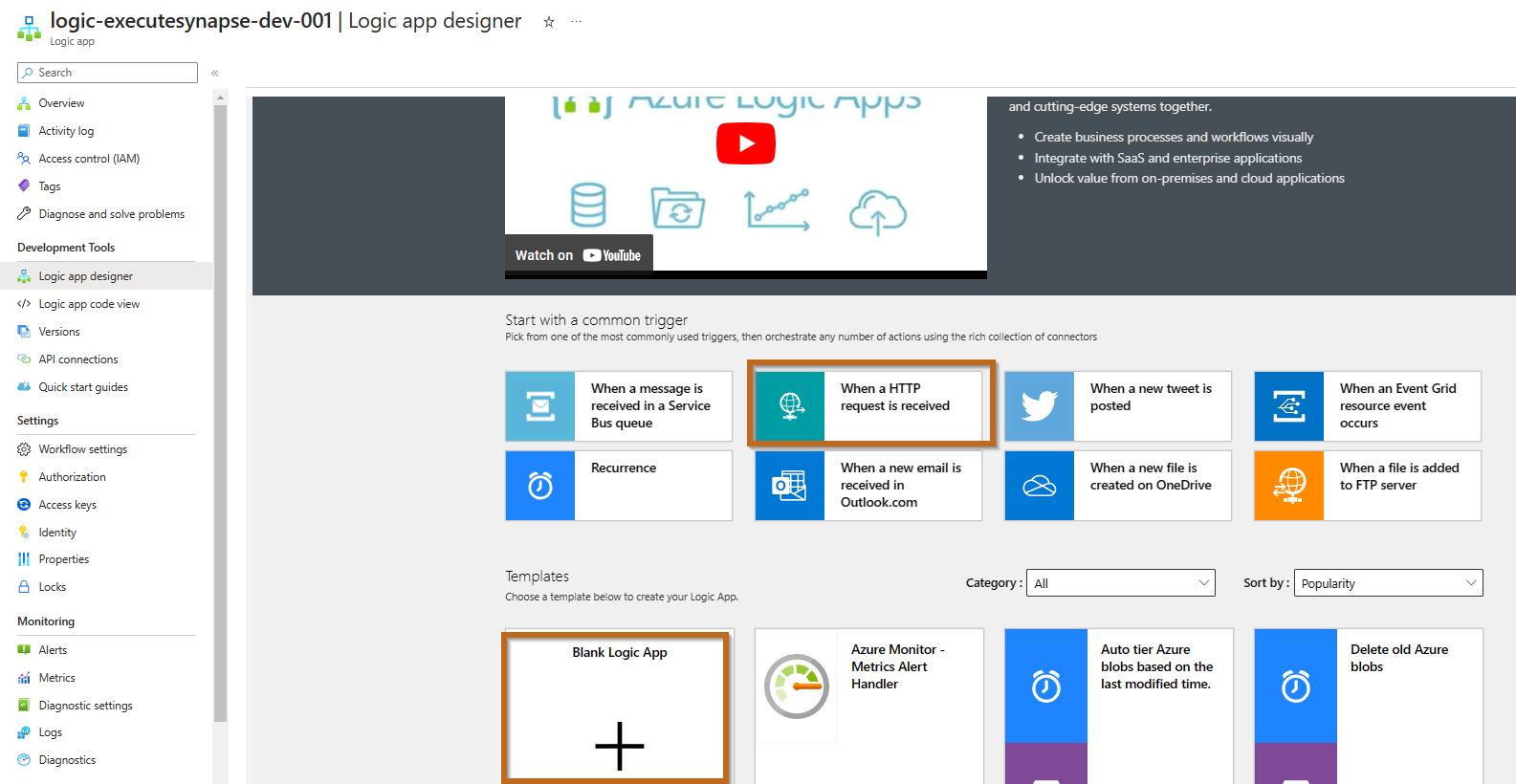Collapse the left navigation menu chevron
This screenshot has width=1516, height=784.
pyautogui.click(x=215, y=73)
